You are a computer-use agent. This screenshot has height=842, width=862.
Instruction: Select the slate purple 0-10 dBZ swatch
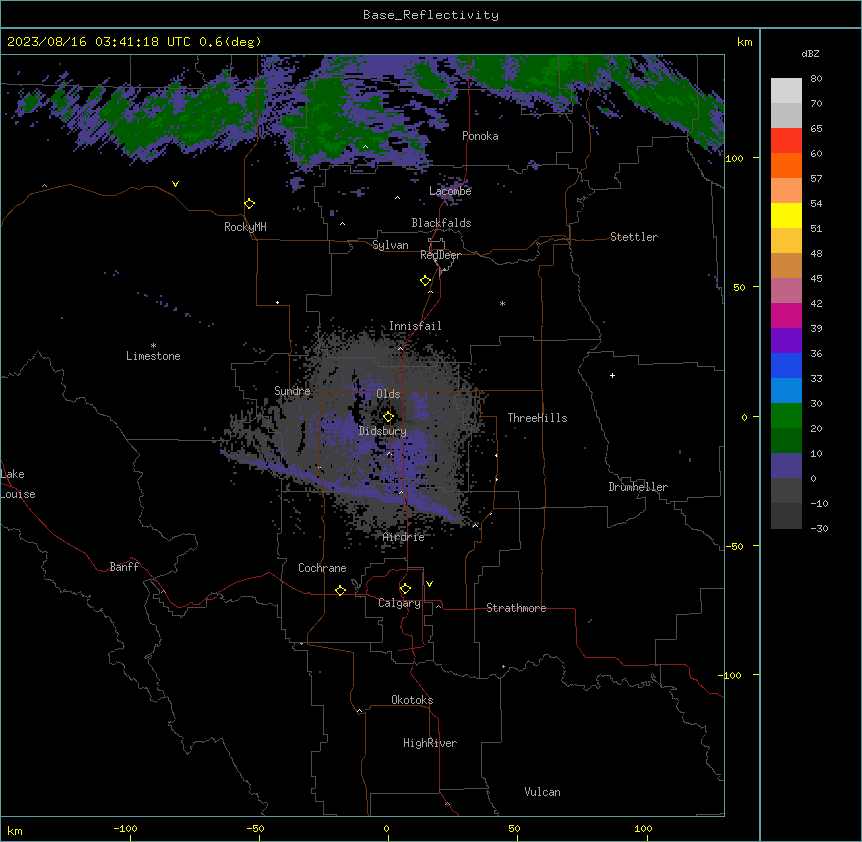click(786, 466)
